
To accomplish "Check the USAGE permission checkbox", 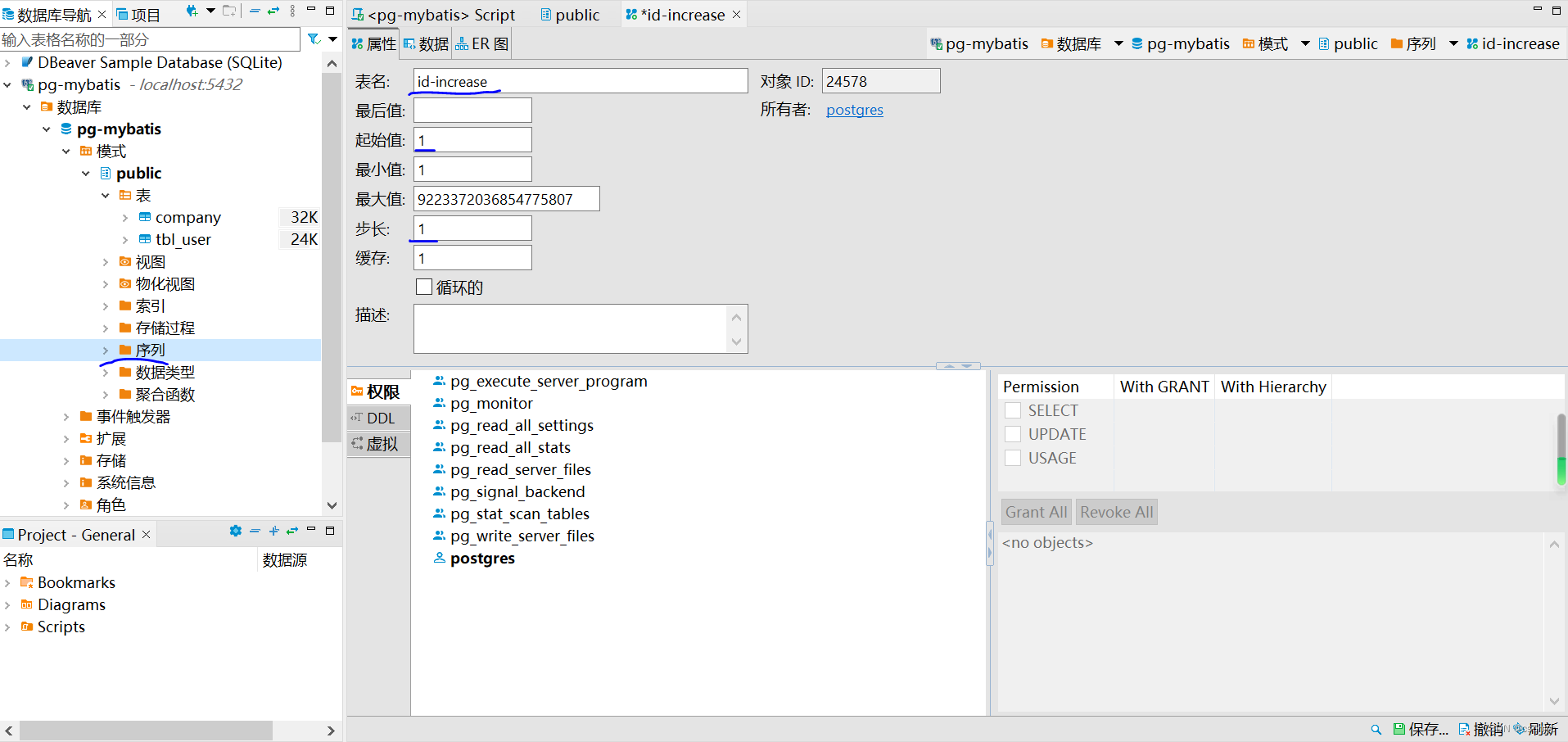I will coord(1013,458).
